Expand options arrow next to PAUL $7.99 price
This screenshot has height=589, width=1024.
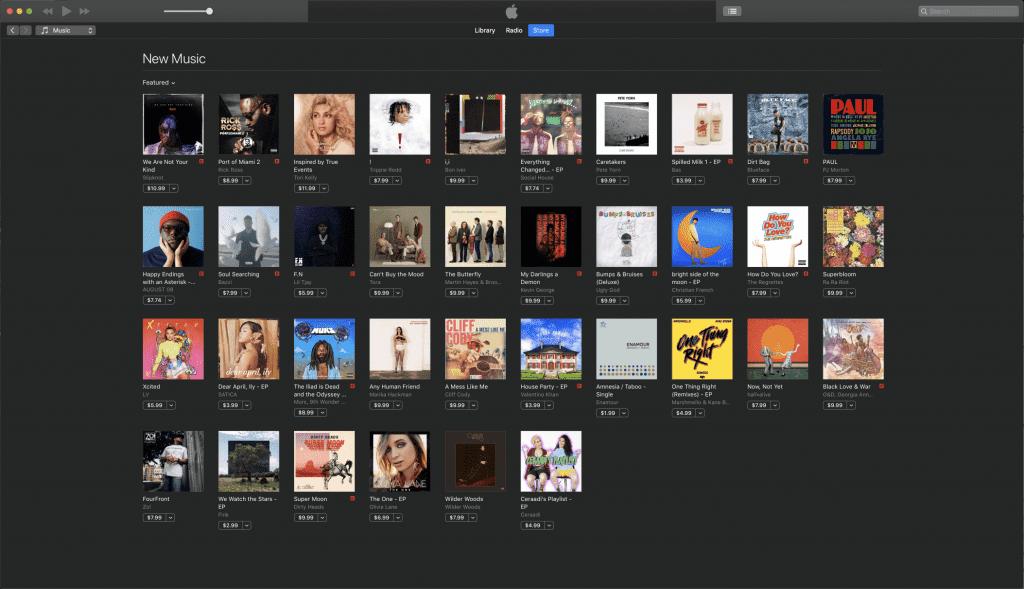(851, 180)
